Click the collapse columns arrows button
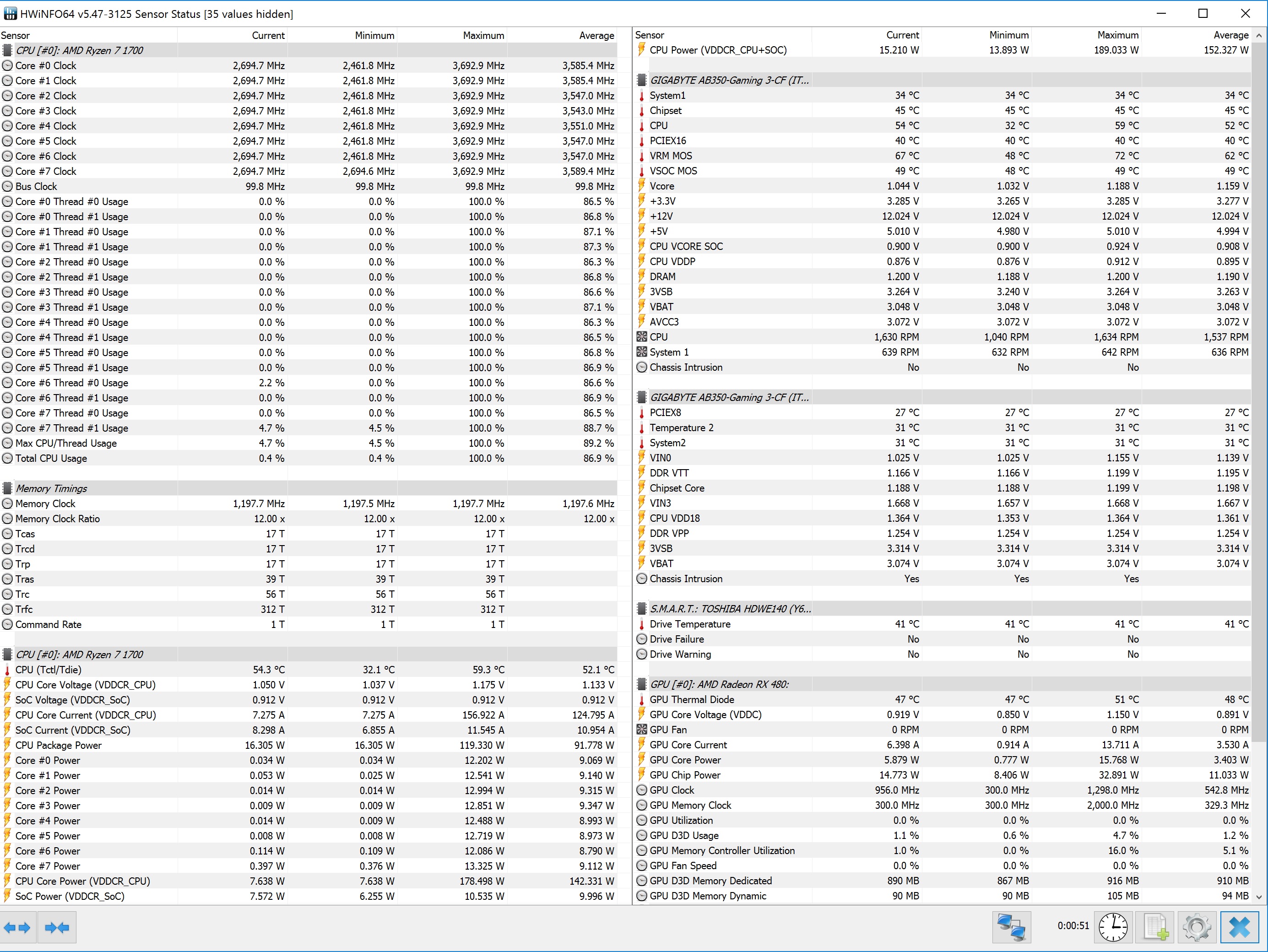 click(x=57, y=927)
